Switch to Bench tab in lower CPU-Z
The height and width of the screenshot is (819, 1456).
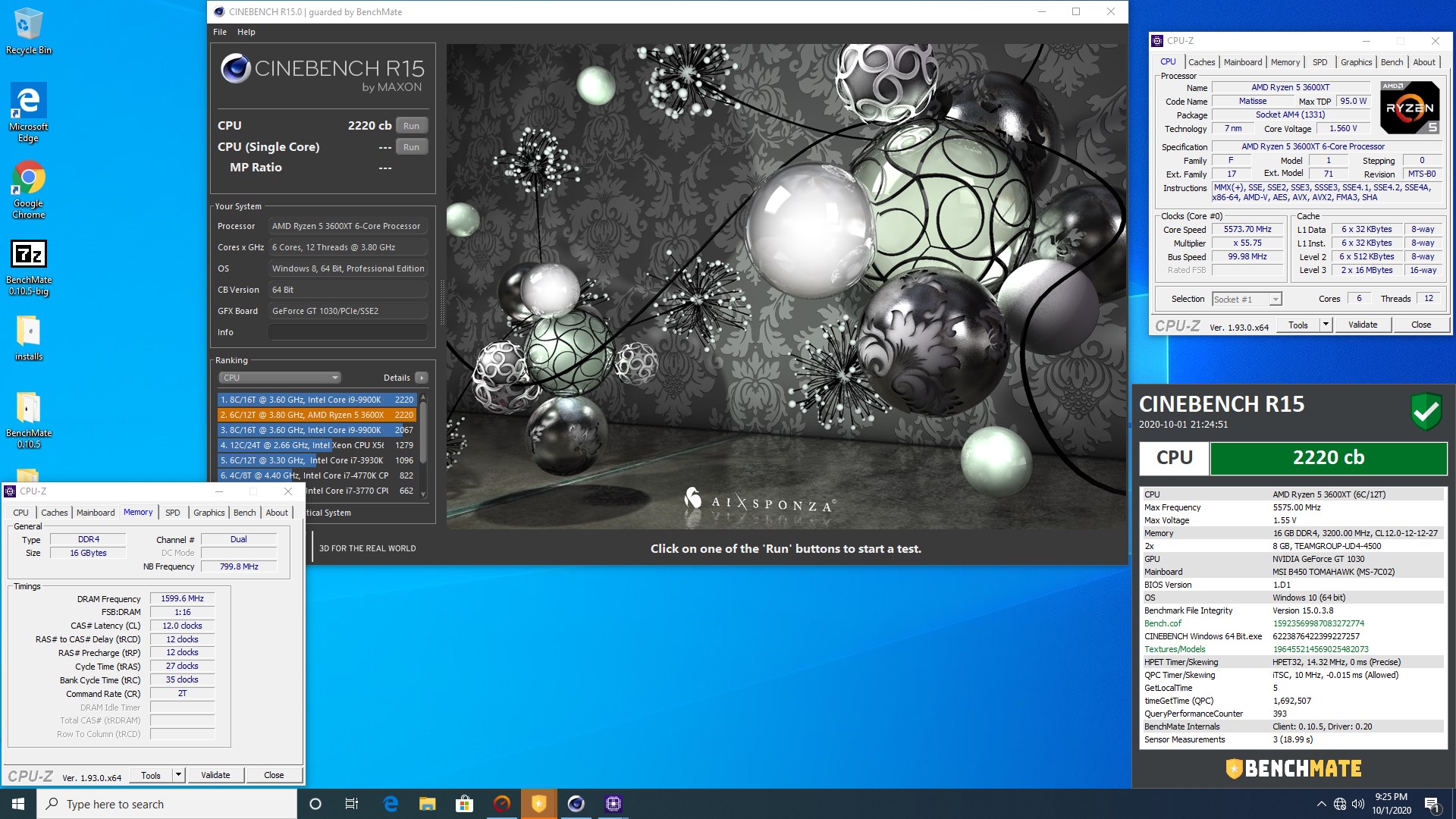click(x=244, y=513)
